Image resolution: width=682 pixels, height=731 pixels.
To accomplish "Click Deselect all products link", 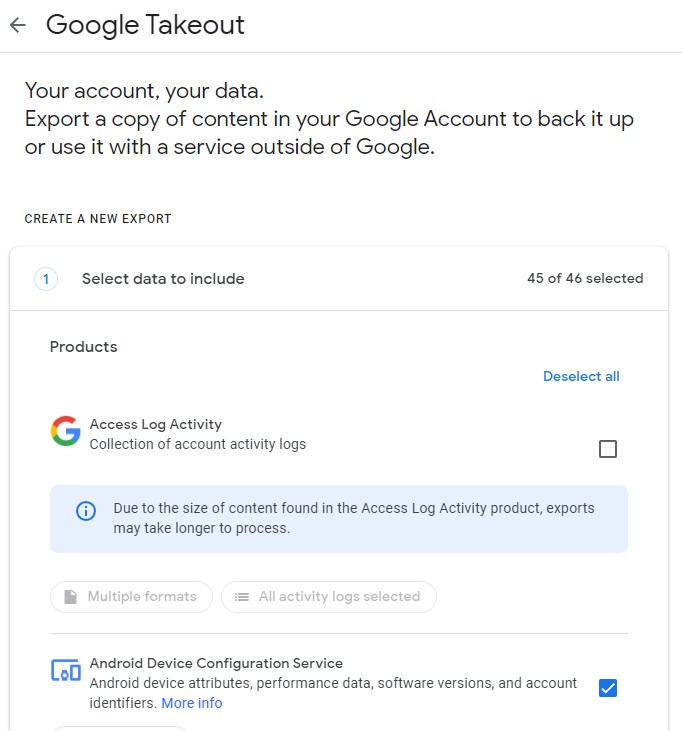I will [581, 376].
